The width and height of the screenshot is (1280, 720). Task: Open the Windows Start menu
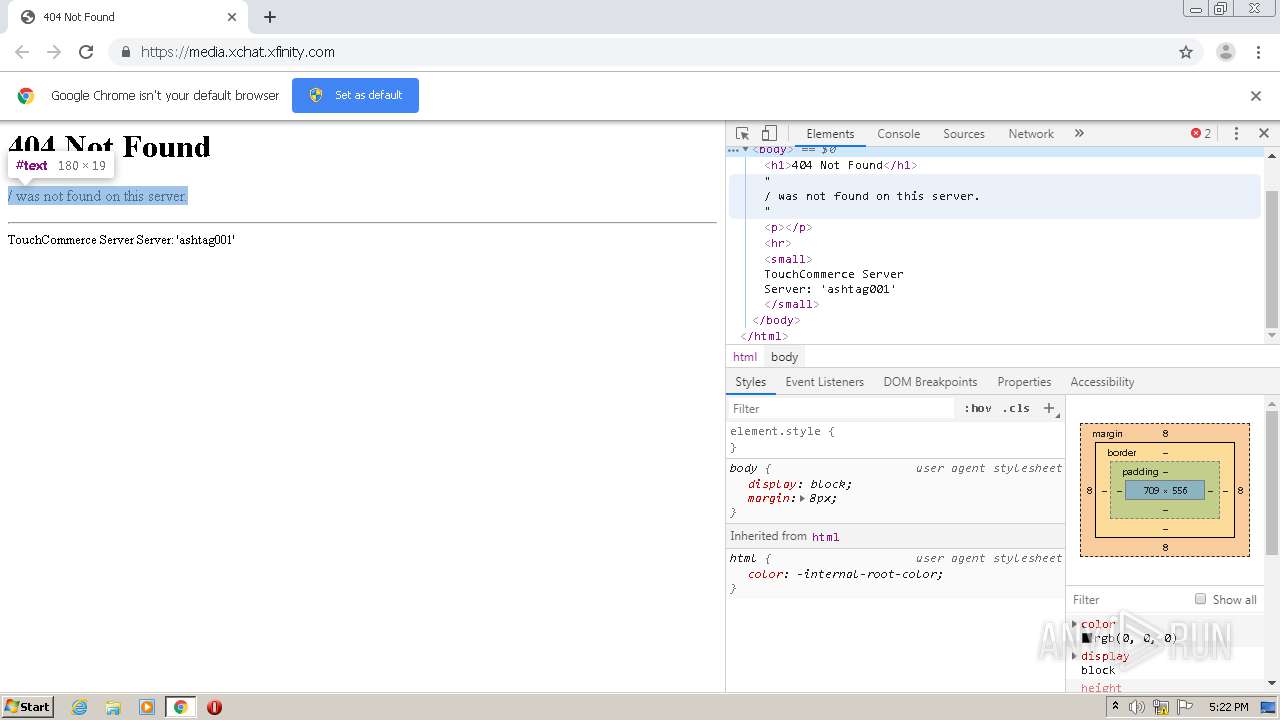point(28,706)
